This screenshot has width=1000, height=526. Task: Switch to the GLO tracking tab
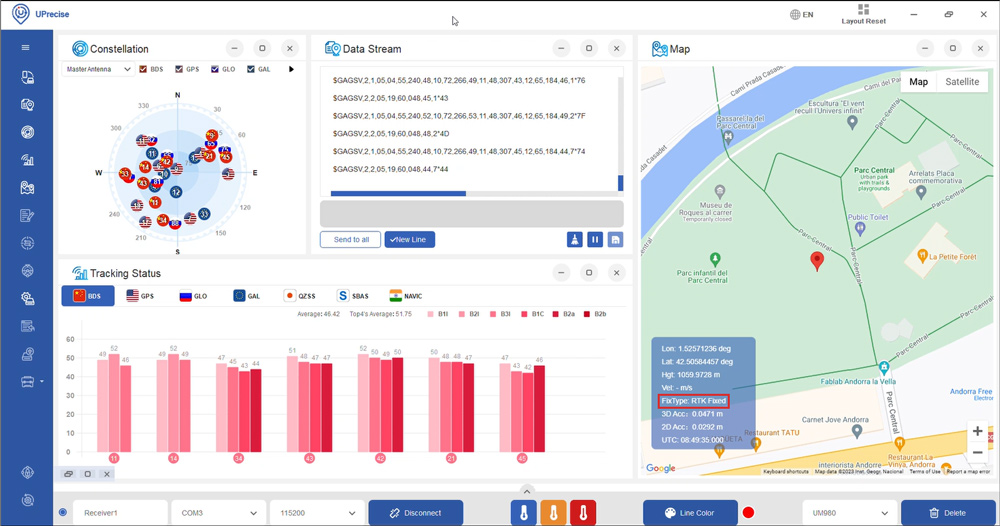(193, 296)
